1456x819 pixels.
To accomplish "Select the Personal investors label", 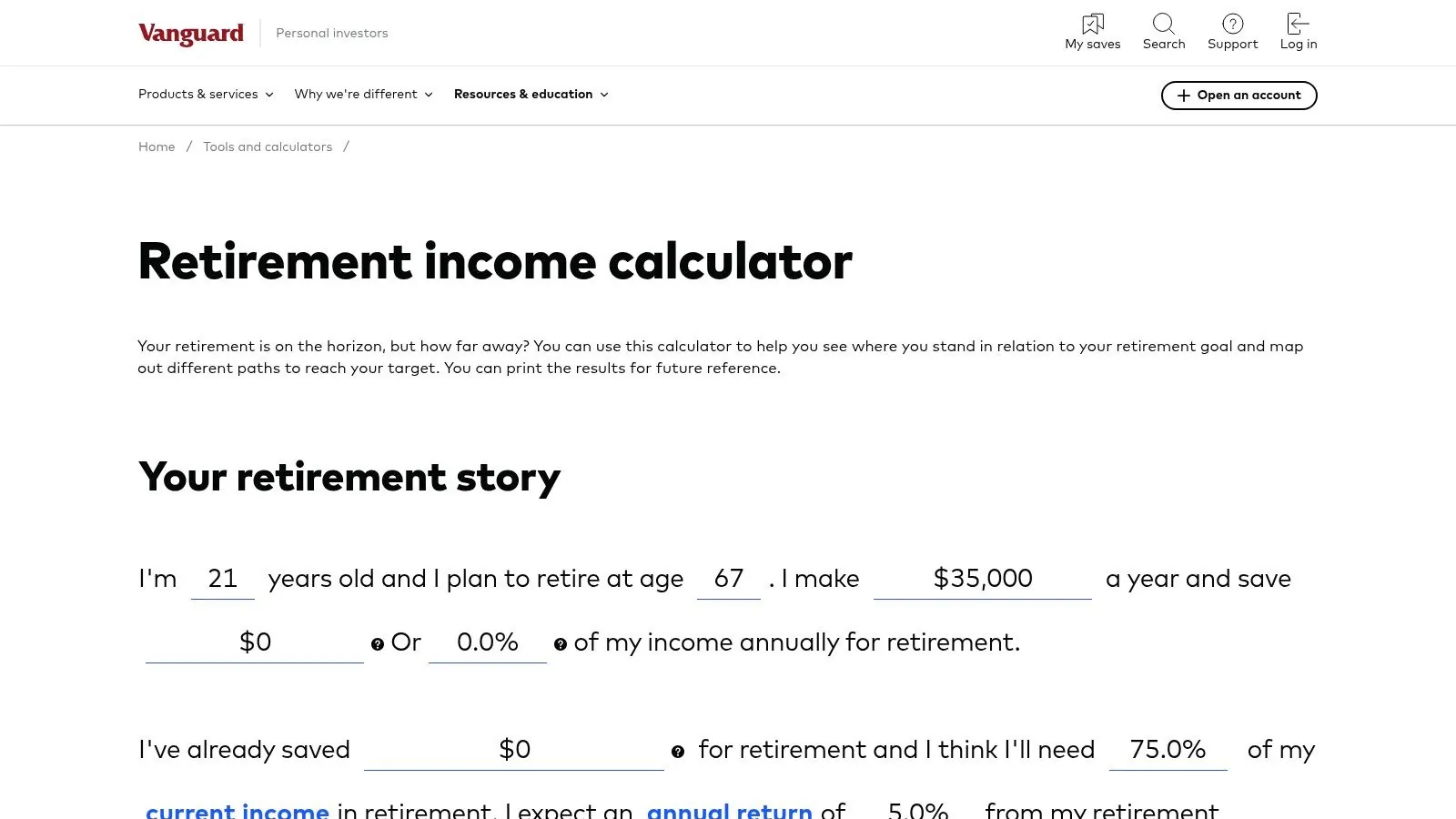I will 331,33.
